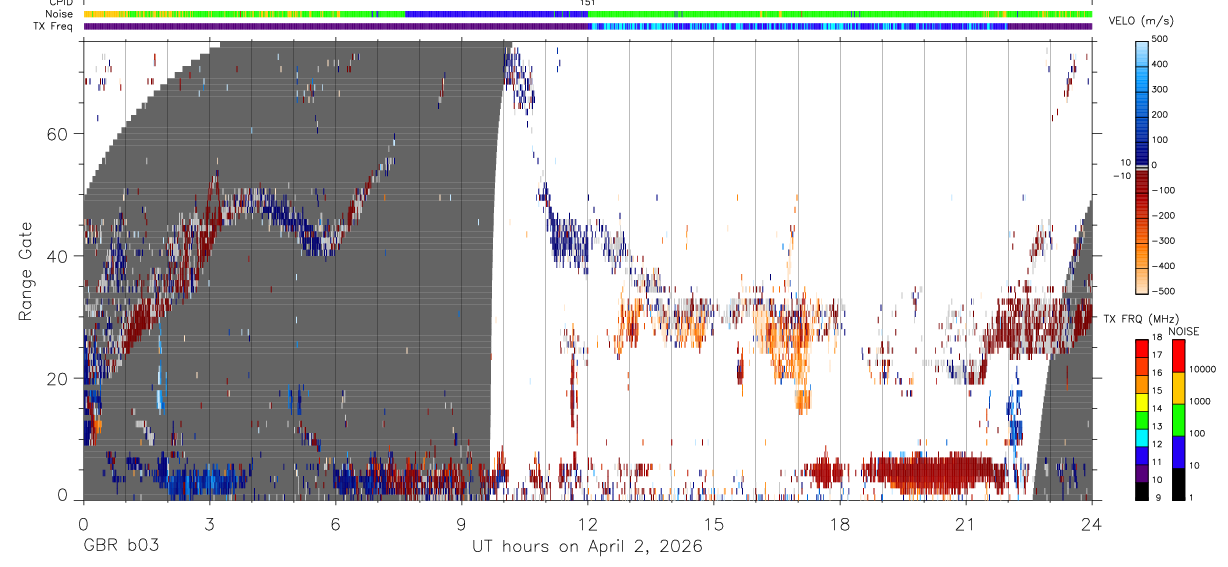1228x567 pixels.
Task: Click the '15' UT hour axis tick label
Action: point(714,524)
